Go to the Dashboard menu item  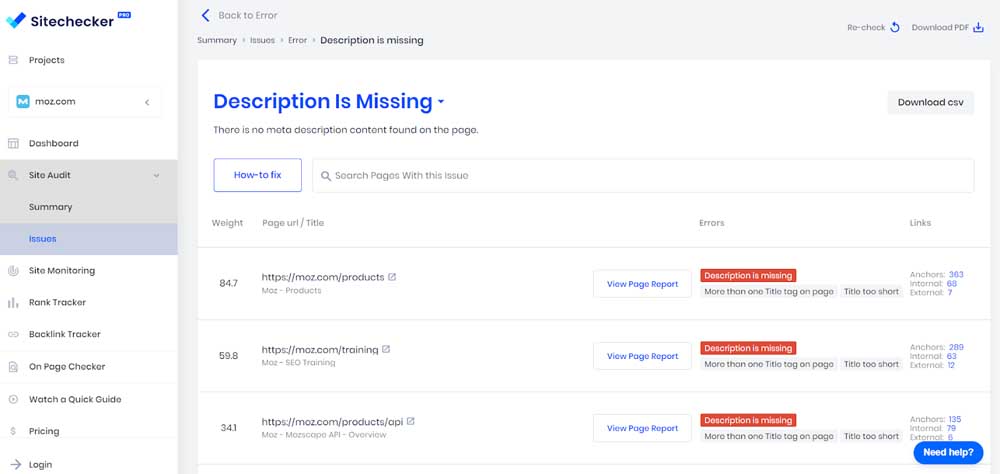click(54, 144)
